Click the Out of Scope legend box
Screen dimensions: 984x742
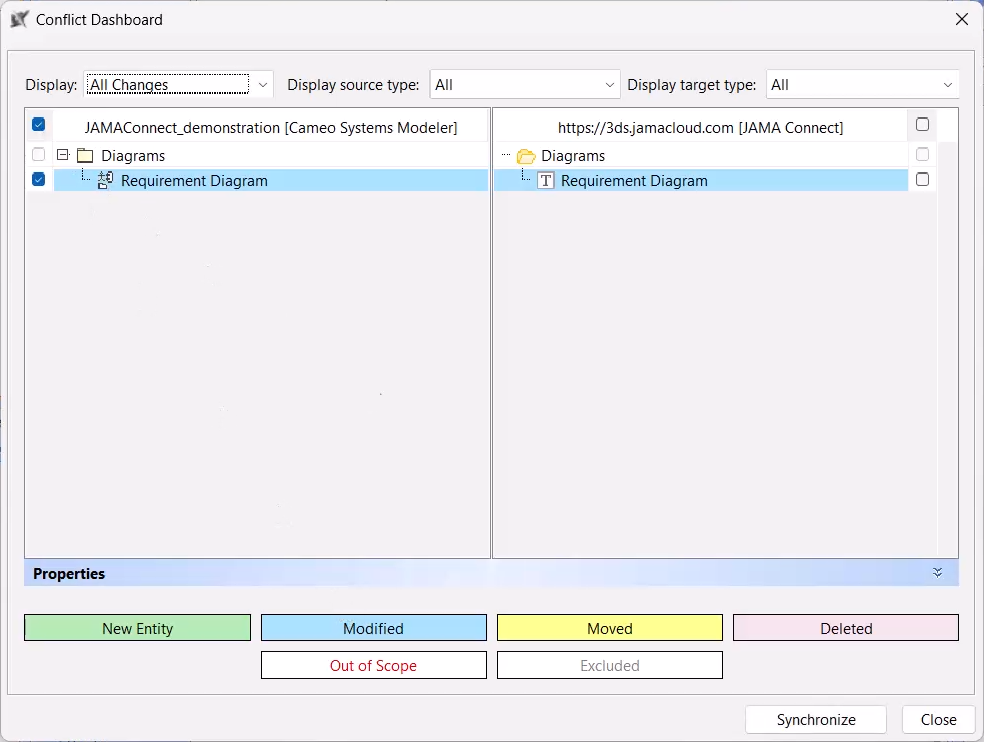click(x=373, y=665)
